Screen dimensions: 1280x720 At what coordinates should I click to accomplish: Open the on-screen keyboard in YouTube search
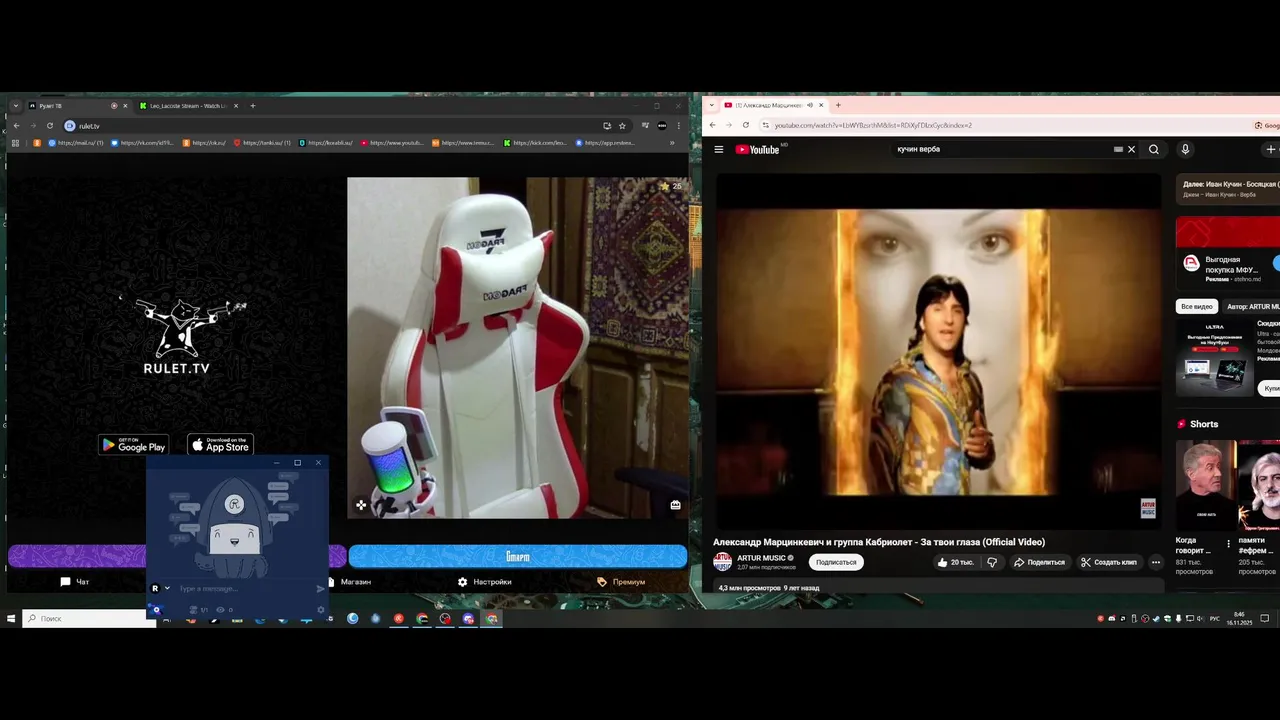click(1118, 149)
